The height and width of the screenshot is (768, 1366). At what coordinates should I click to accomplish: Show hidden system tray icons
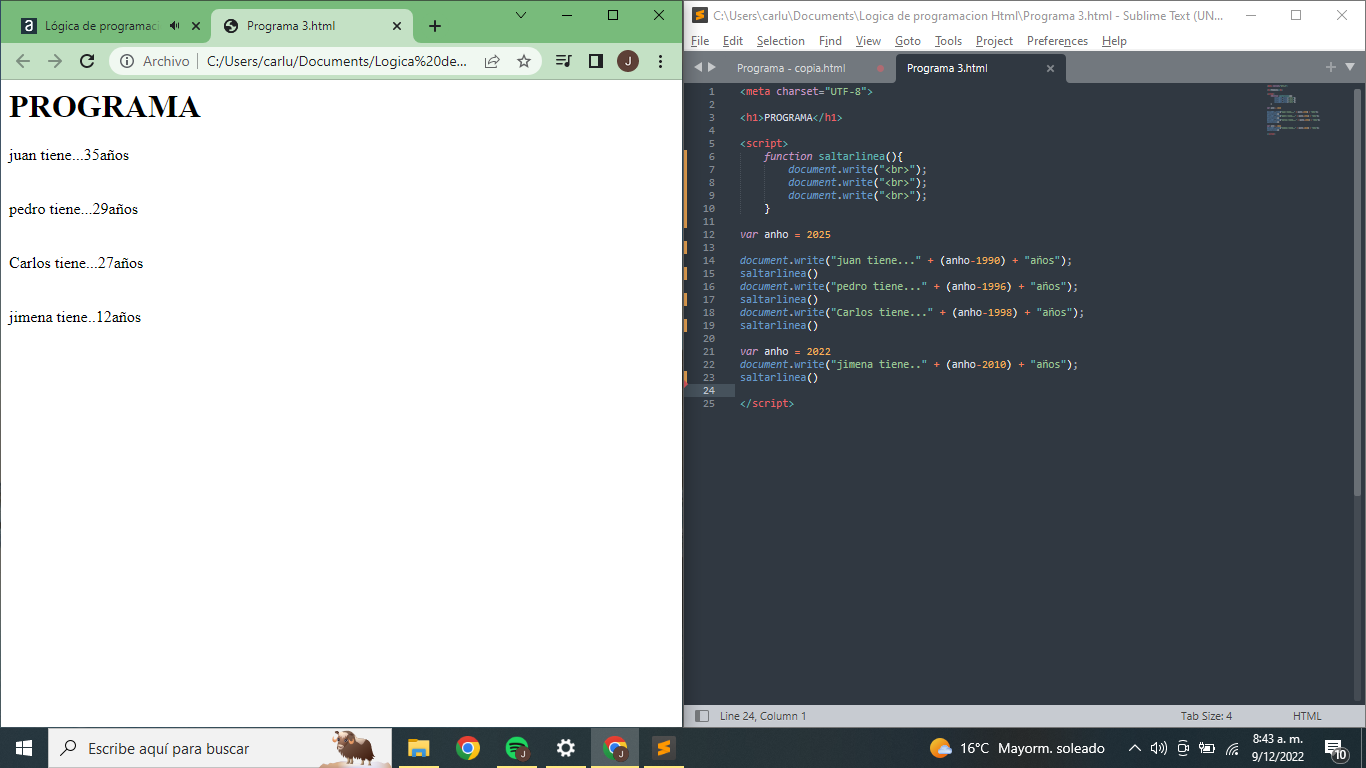click(x=1135, y=748)
